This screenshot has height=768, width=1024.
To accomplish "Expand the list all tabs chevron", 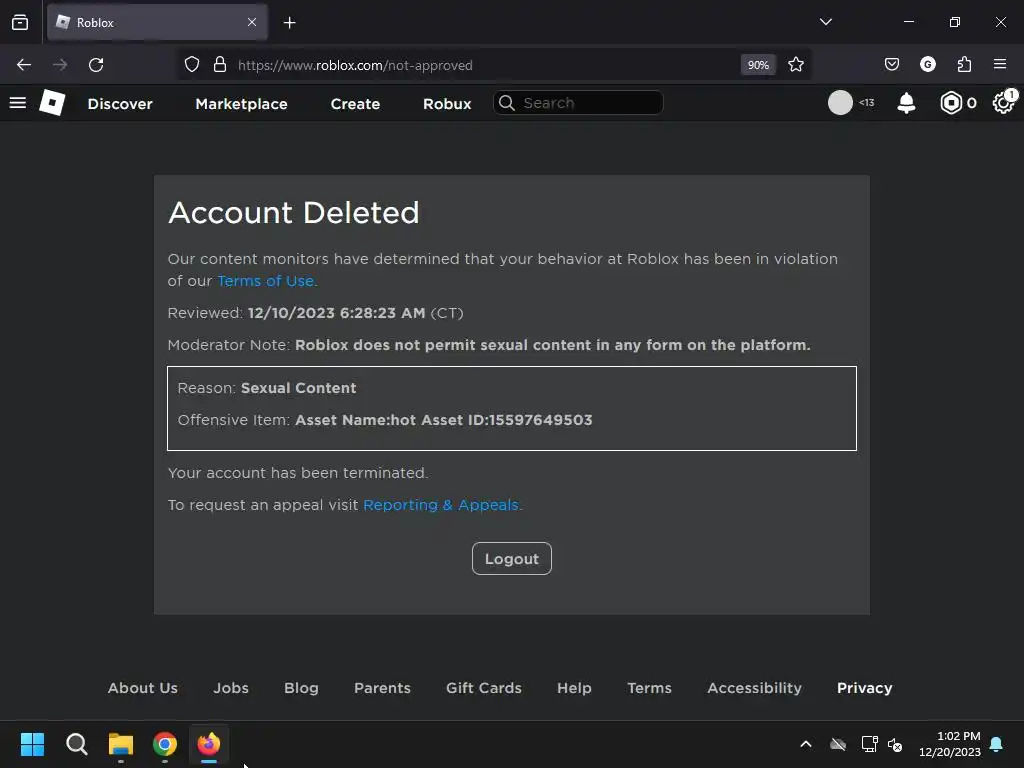I will [x=825, y=22].
